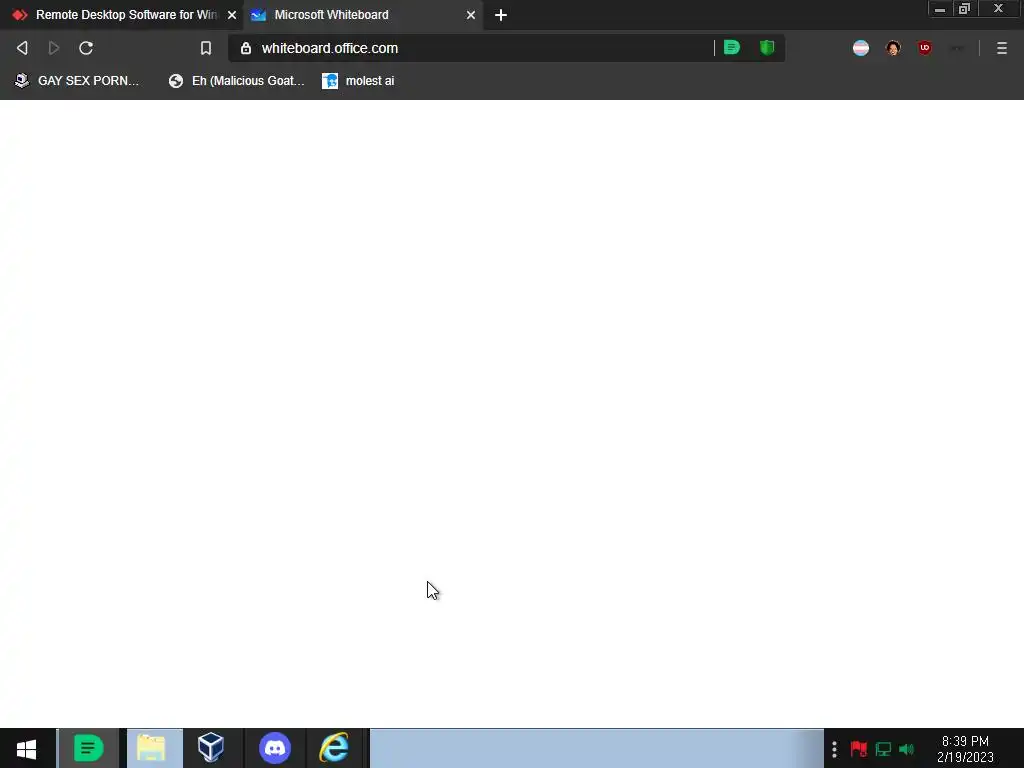This screenshot has width=1024, height=768.
Task: Click the padlock site security icon
Action: coord(246,48)
